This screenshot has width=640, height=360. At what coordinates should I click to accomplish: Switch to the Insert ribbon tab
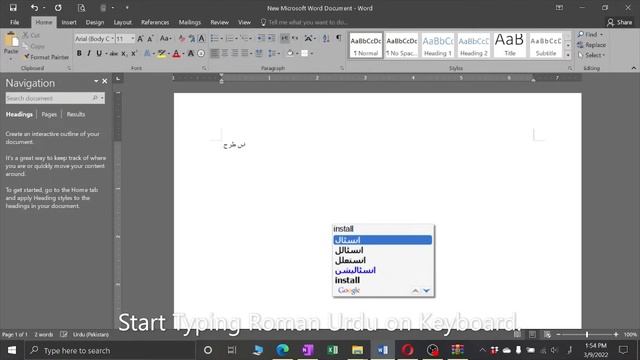(69, 22)
